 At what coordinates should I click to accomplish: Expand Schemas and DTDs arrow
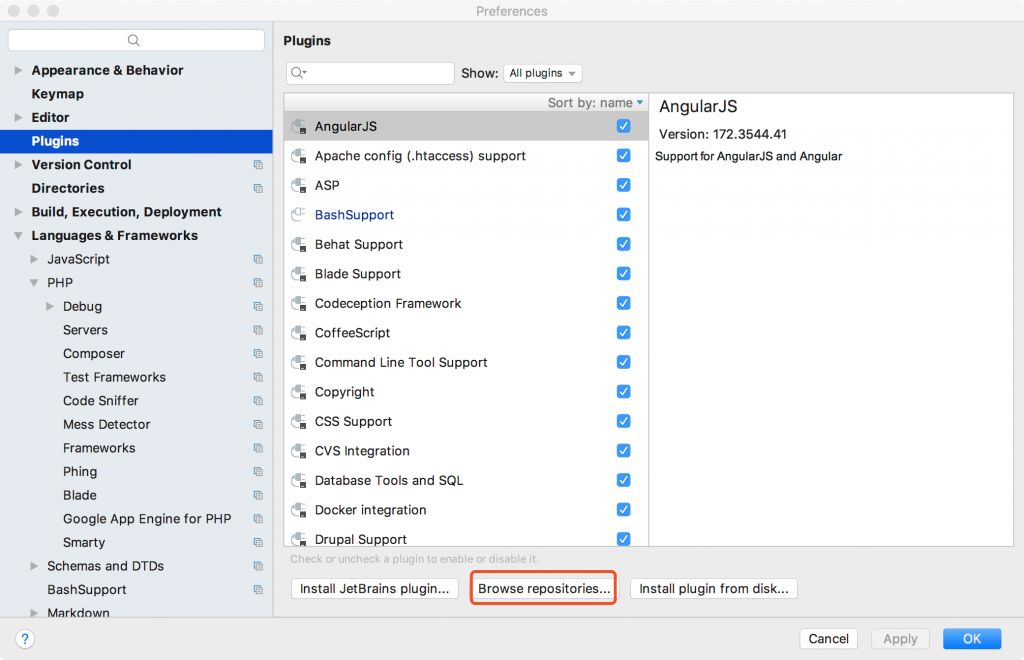pyautogui.click(x=34, y=566)
